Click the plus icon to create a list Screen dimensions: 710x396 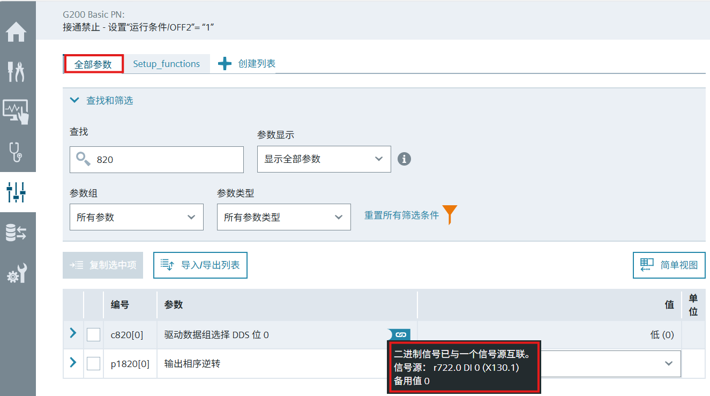(225, 63)
